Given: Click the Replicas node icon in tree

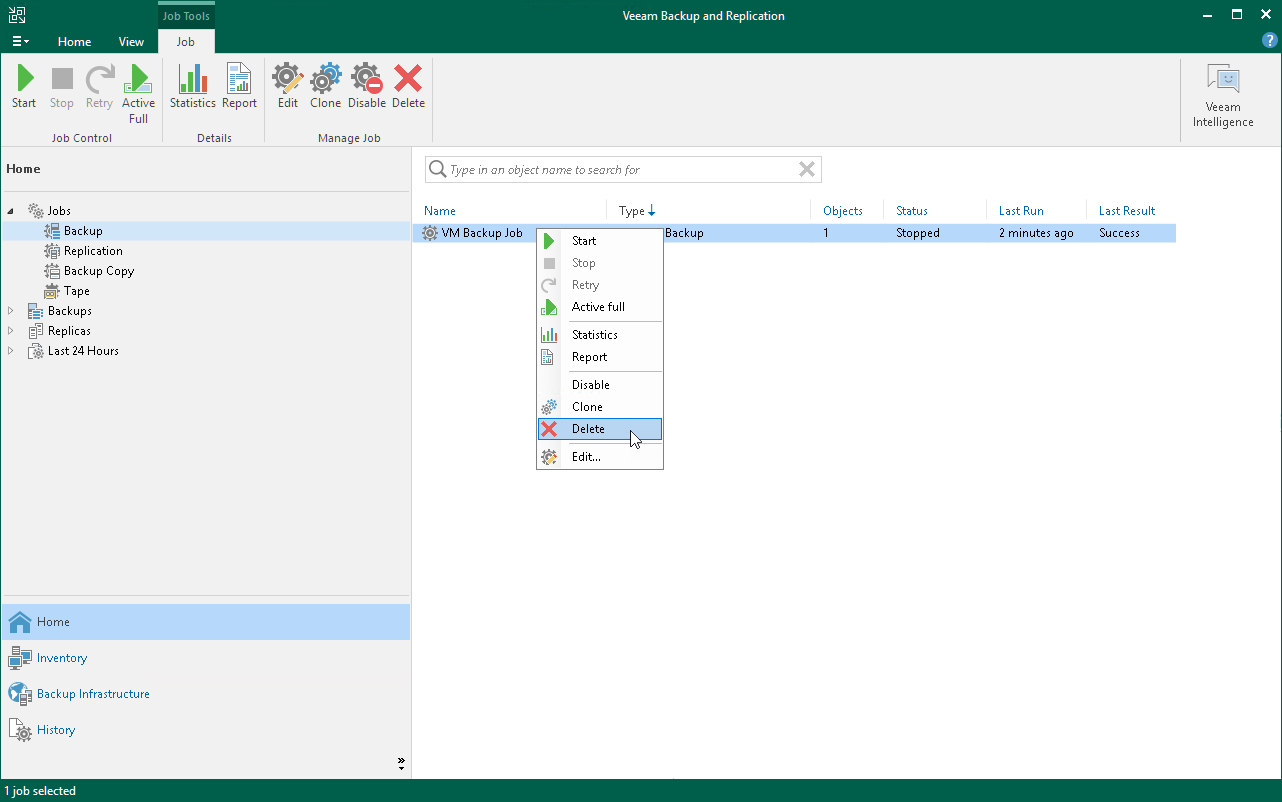Looking at the screenshot, I should [x=36, y=331].
